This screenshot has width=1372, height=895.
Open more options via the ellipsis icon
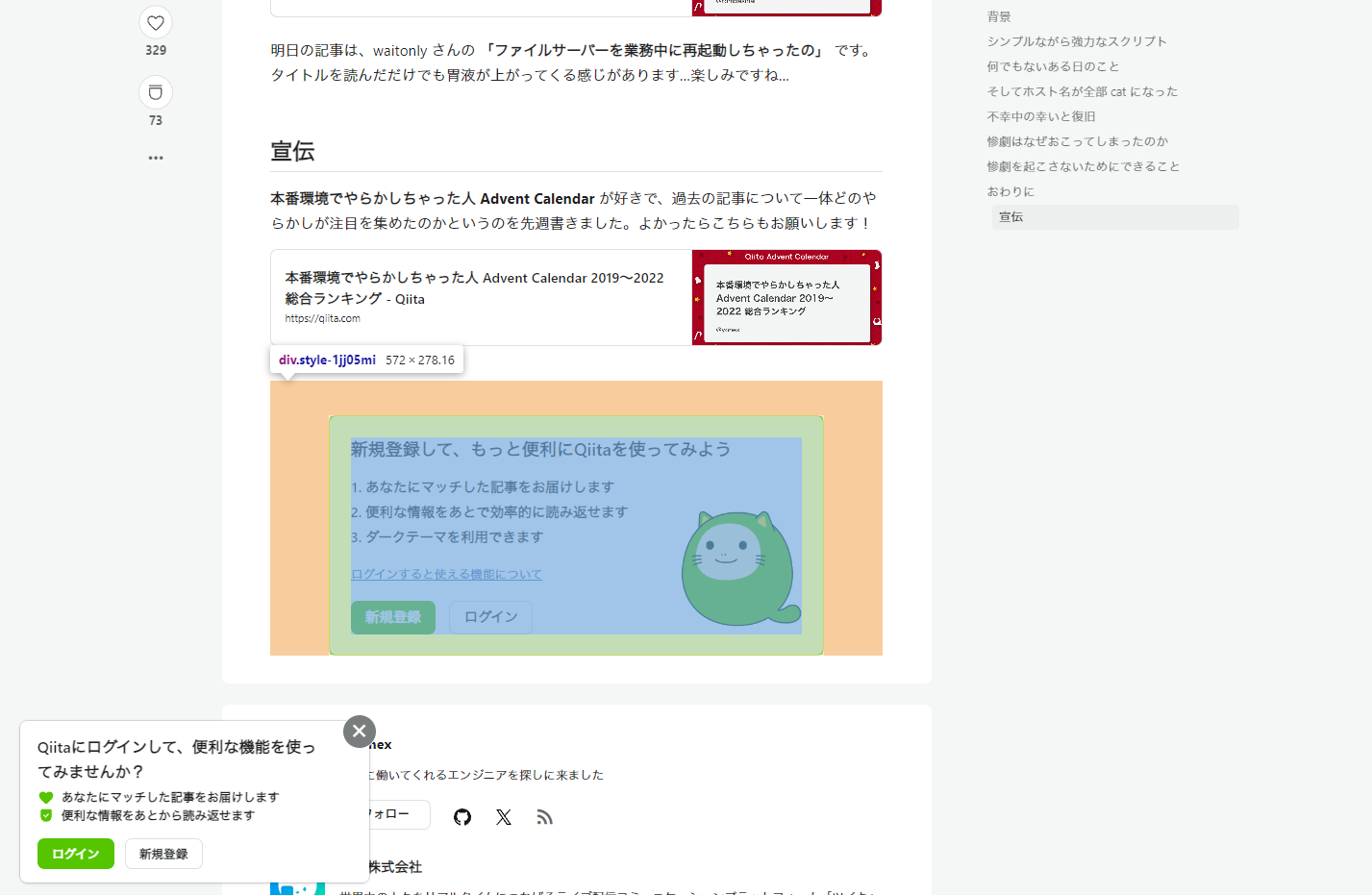click(155, 157)
